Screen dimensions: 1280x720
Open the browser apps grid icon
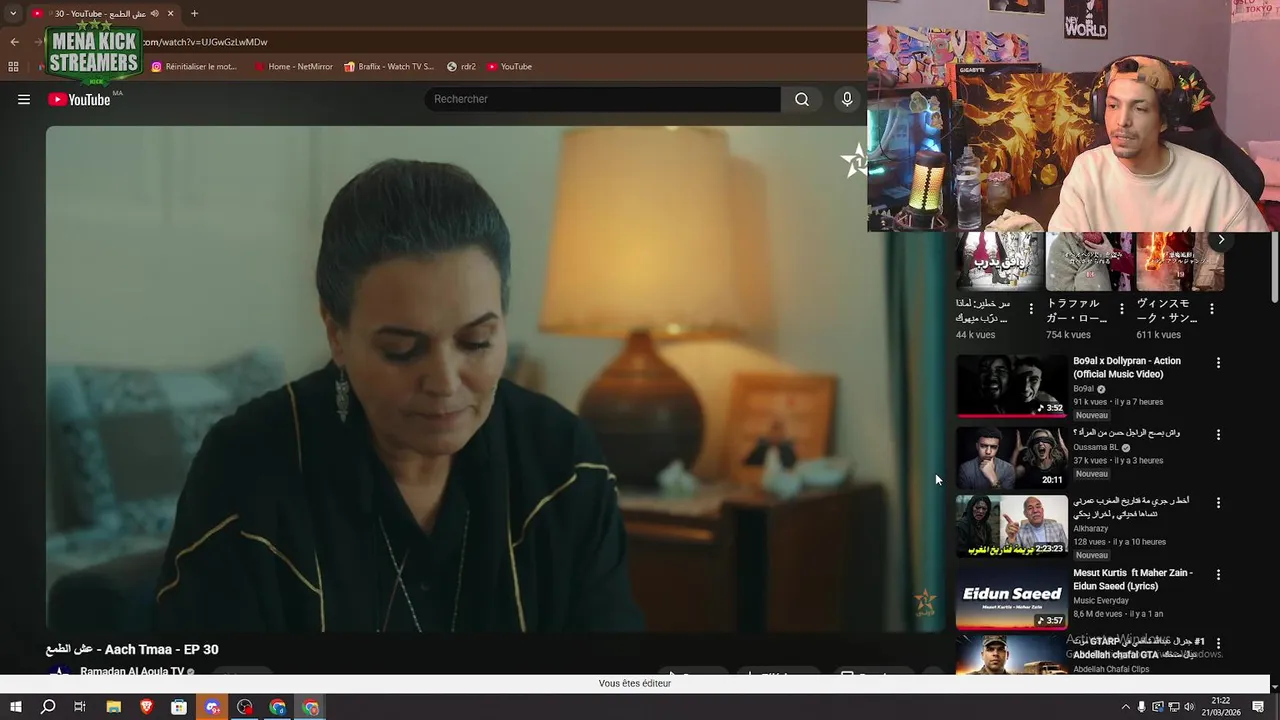[x=13, y=67]
